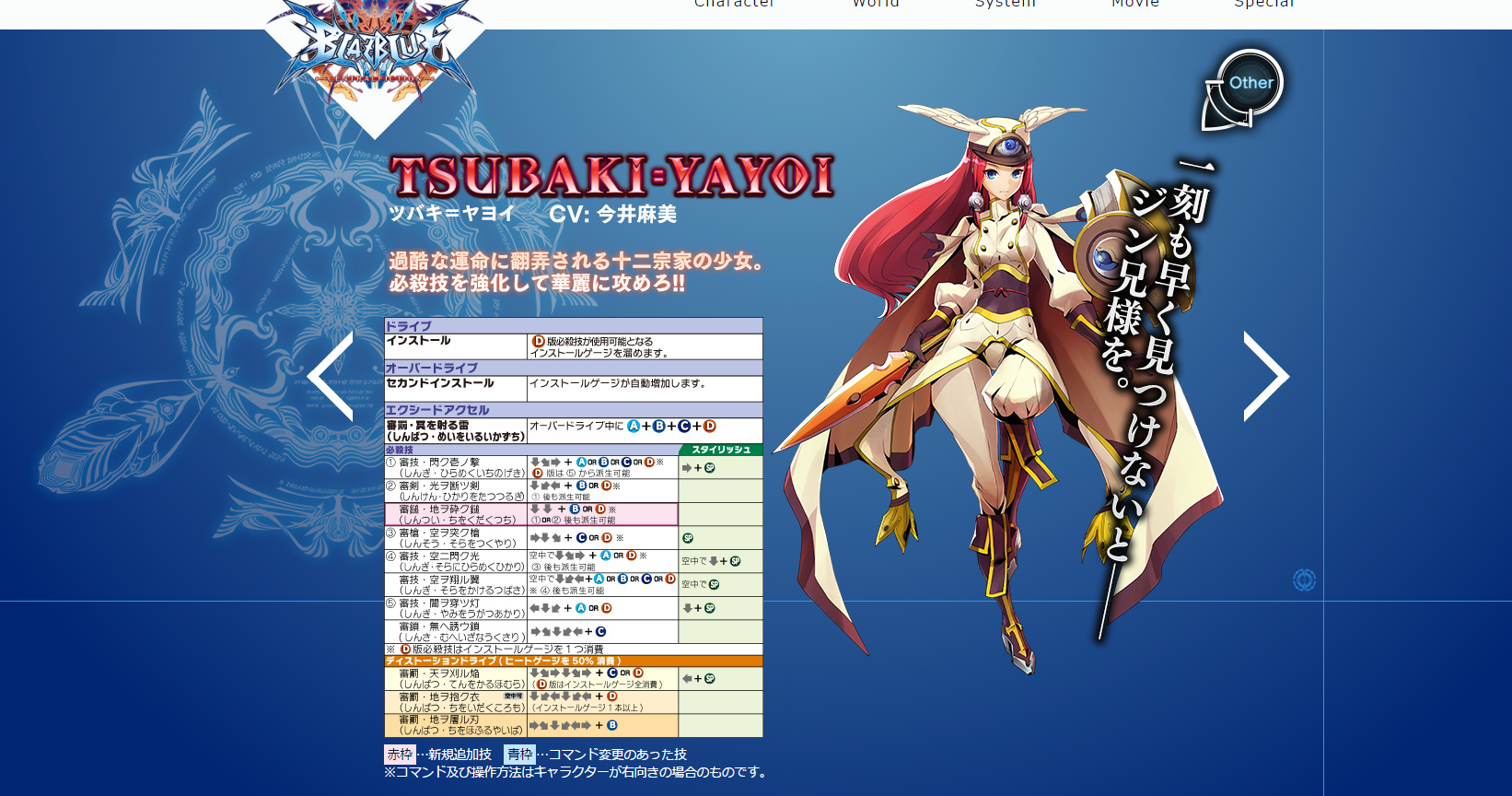Click the 審罰・冥を射る雷 move name
The height and width of the screenshot is (796, 1512).
[x=456, y=430]
